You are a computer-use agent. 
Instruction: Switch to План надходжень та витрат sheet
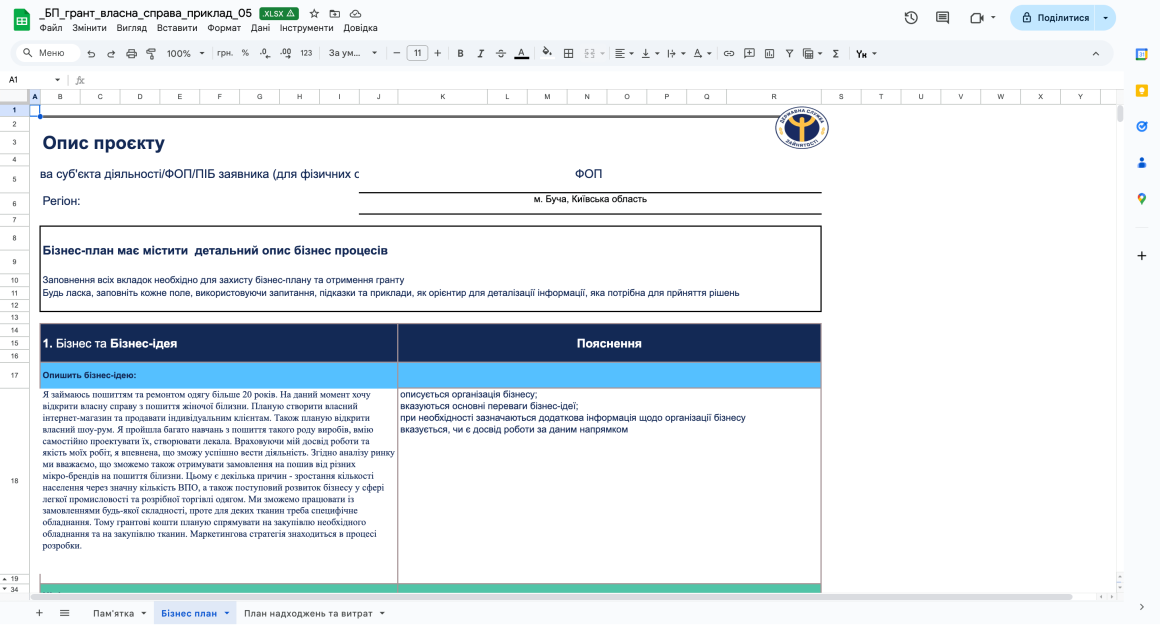[x=308, y=613]
